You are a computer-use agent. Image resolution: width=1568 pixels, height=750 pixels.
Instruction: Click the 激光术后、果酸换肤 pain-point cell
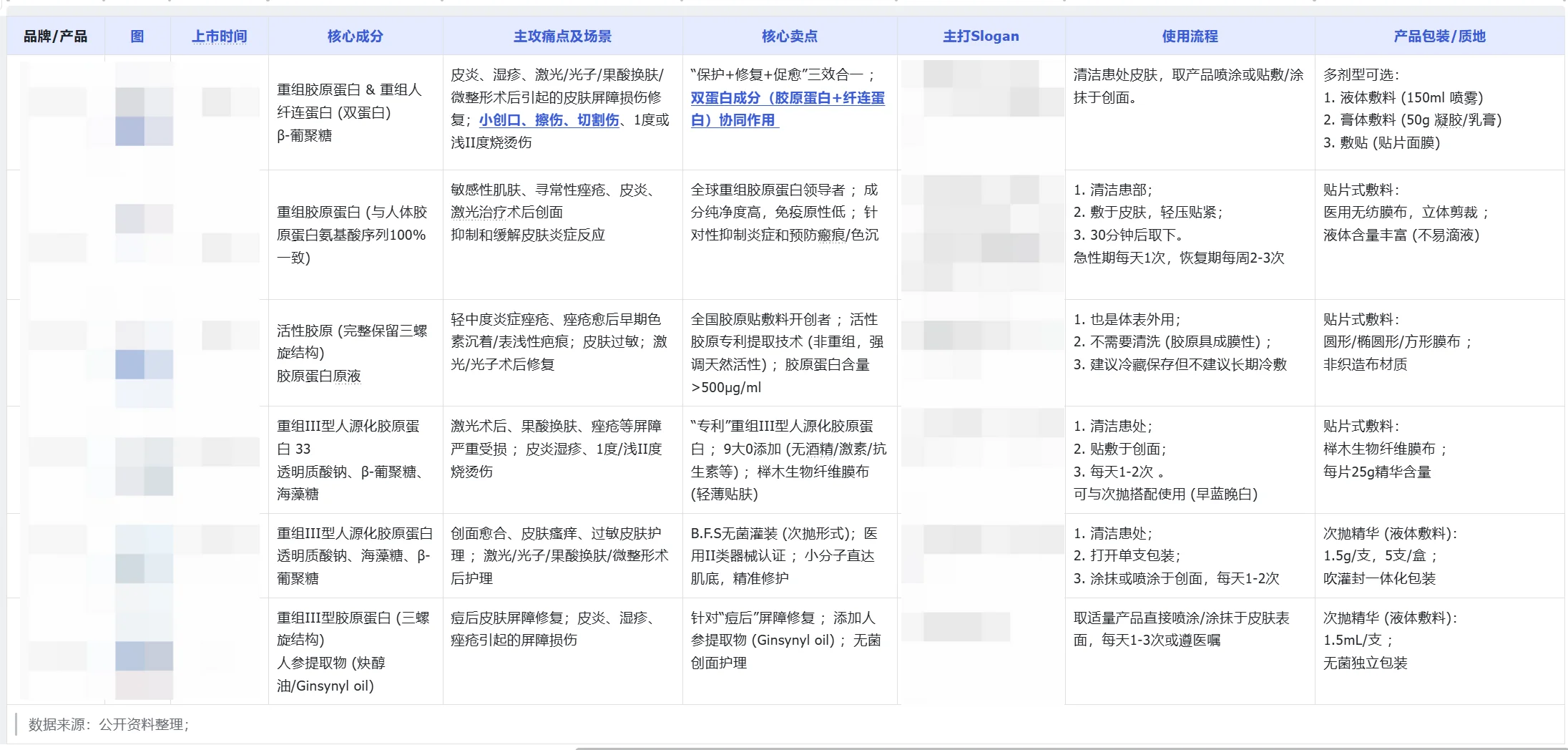[562, 459]
